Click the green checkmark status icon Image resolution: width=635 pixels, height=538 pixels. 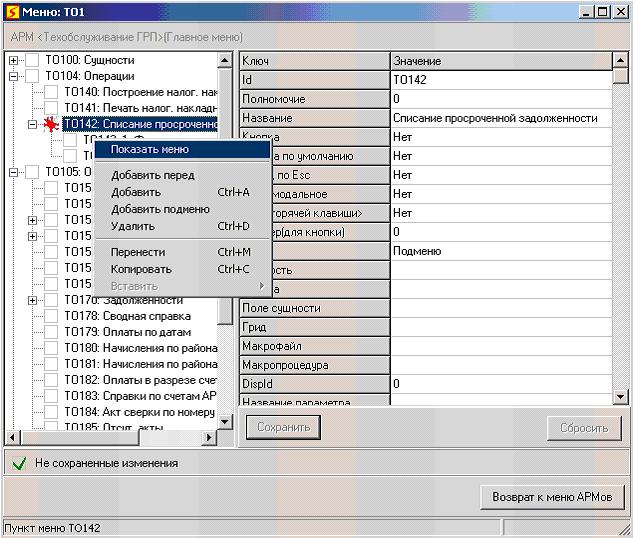[x=19, y=463]
